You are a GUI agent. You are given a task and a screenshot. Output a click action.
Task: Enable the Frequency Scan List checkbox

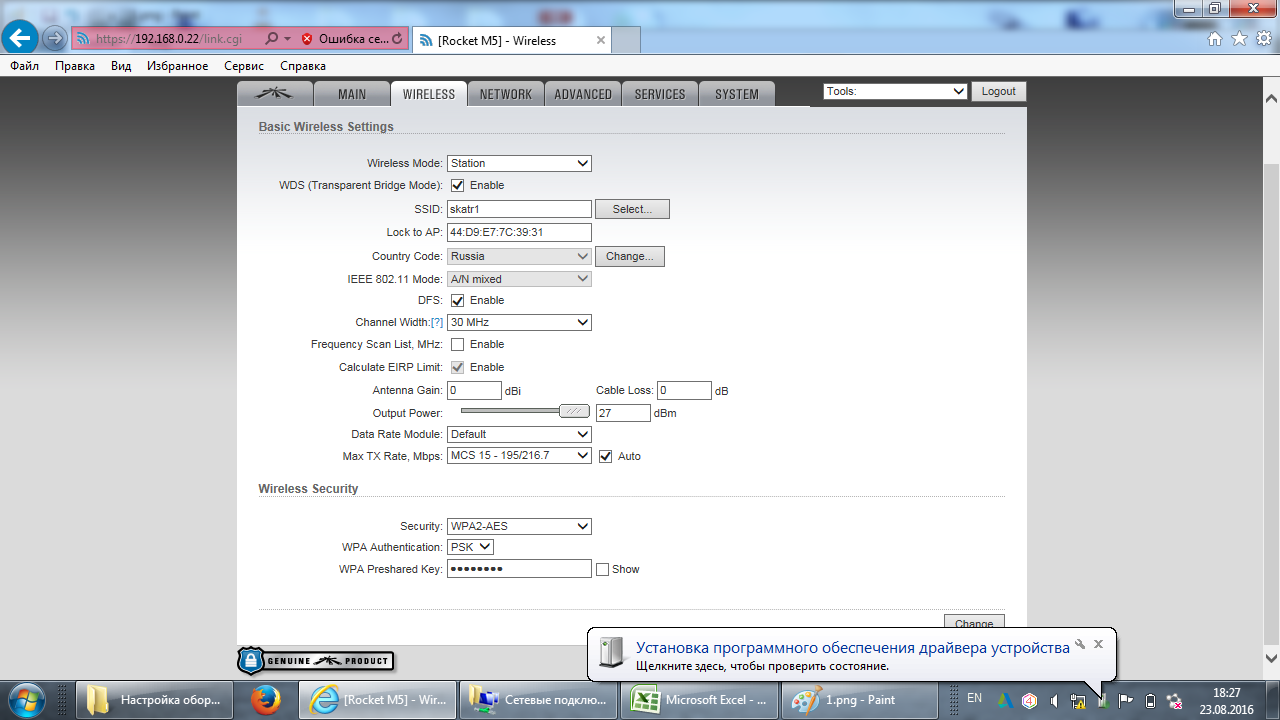(x=457, y=344)
